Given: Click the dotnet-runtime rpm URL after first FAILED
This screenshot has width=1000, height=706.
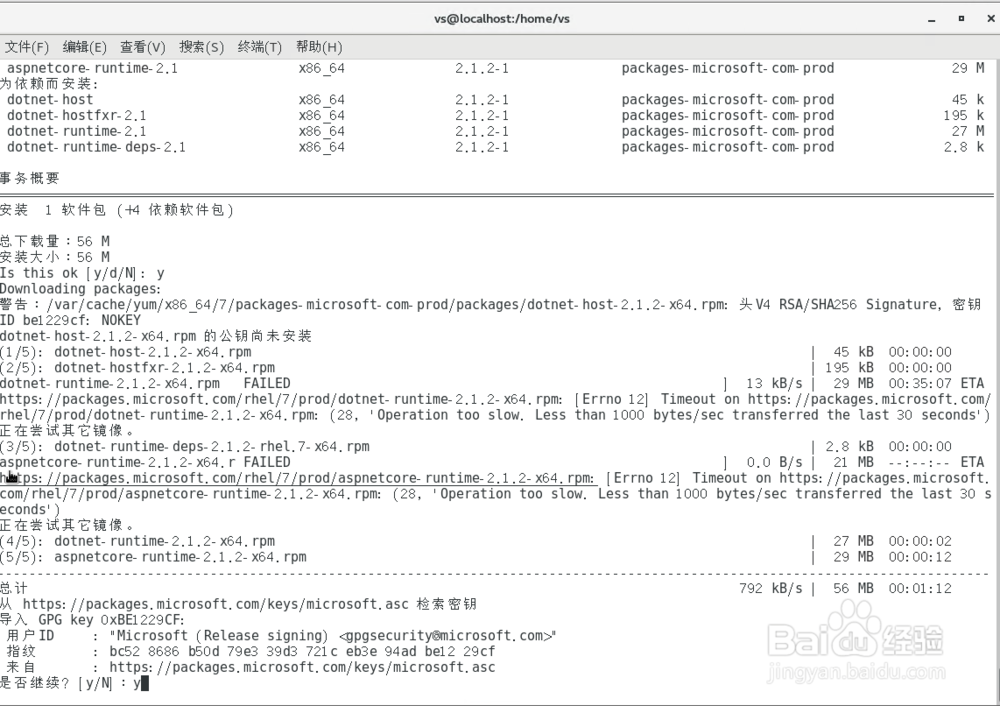Looking at the screenshot, I should point(281,399).
